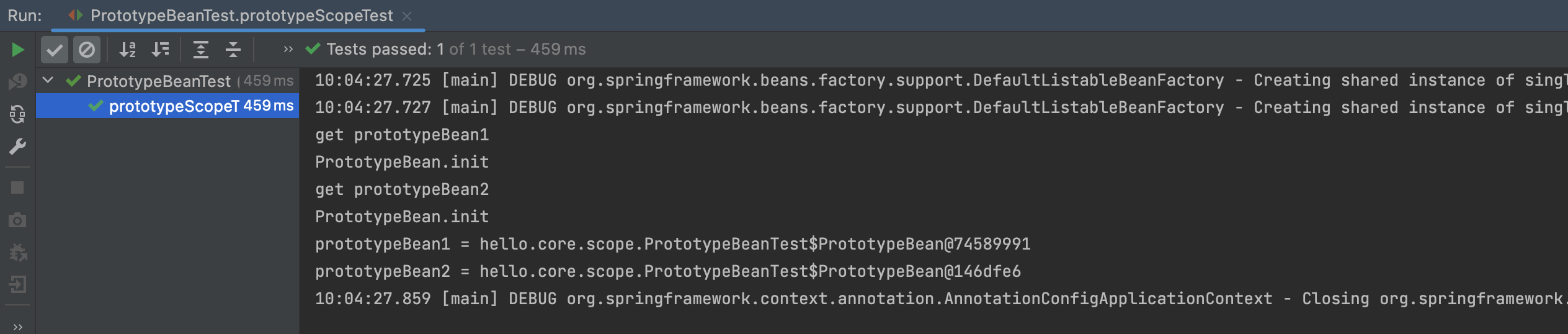Expand more sidebar actions at bottom
The width and height of the screenshot is (1568, 334).
coord(17,327)
